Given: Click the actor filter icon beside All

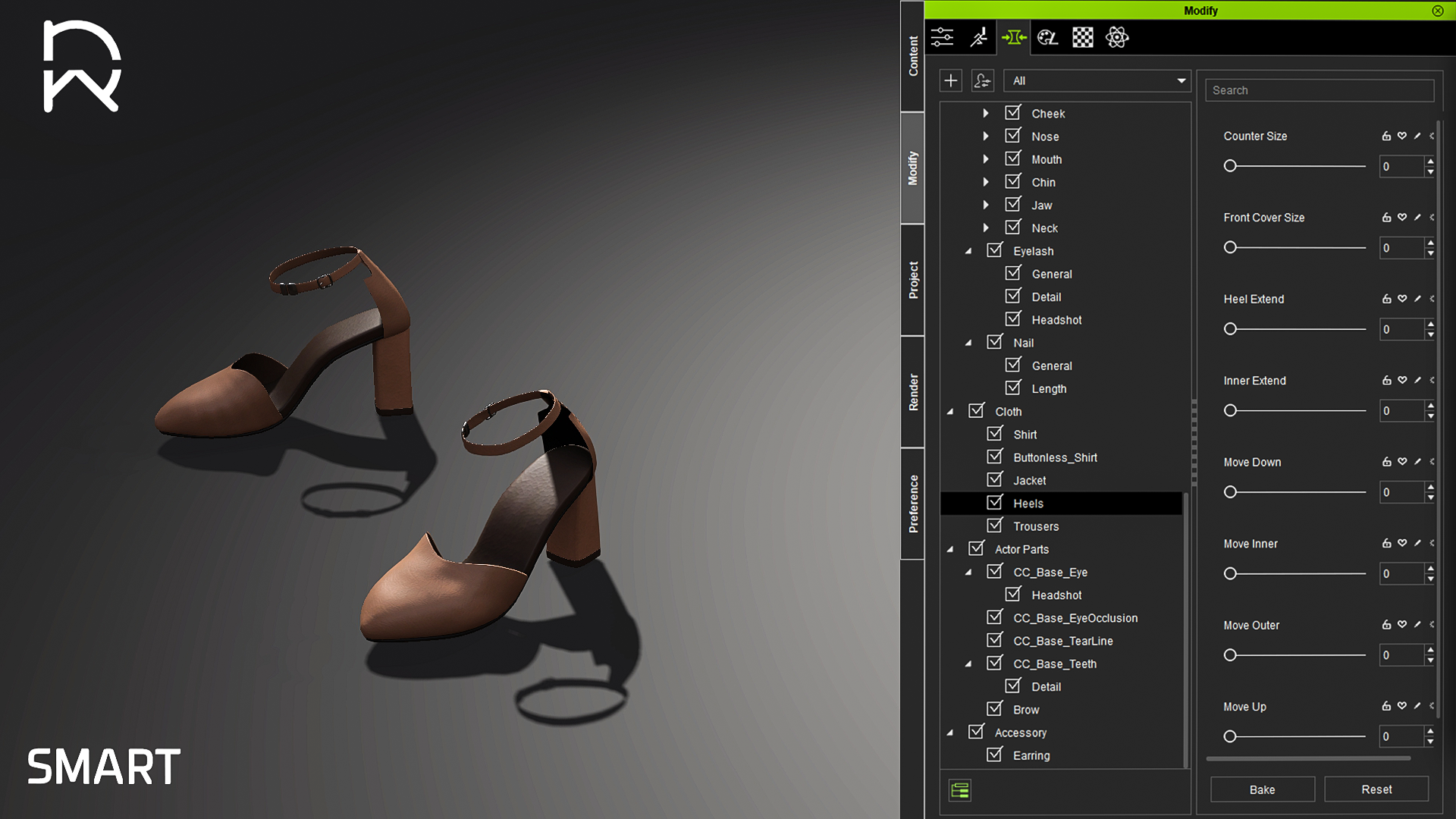Looking at the screenshot, I should 983,80.
